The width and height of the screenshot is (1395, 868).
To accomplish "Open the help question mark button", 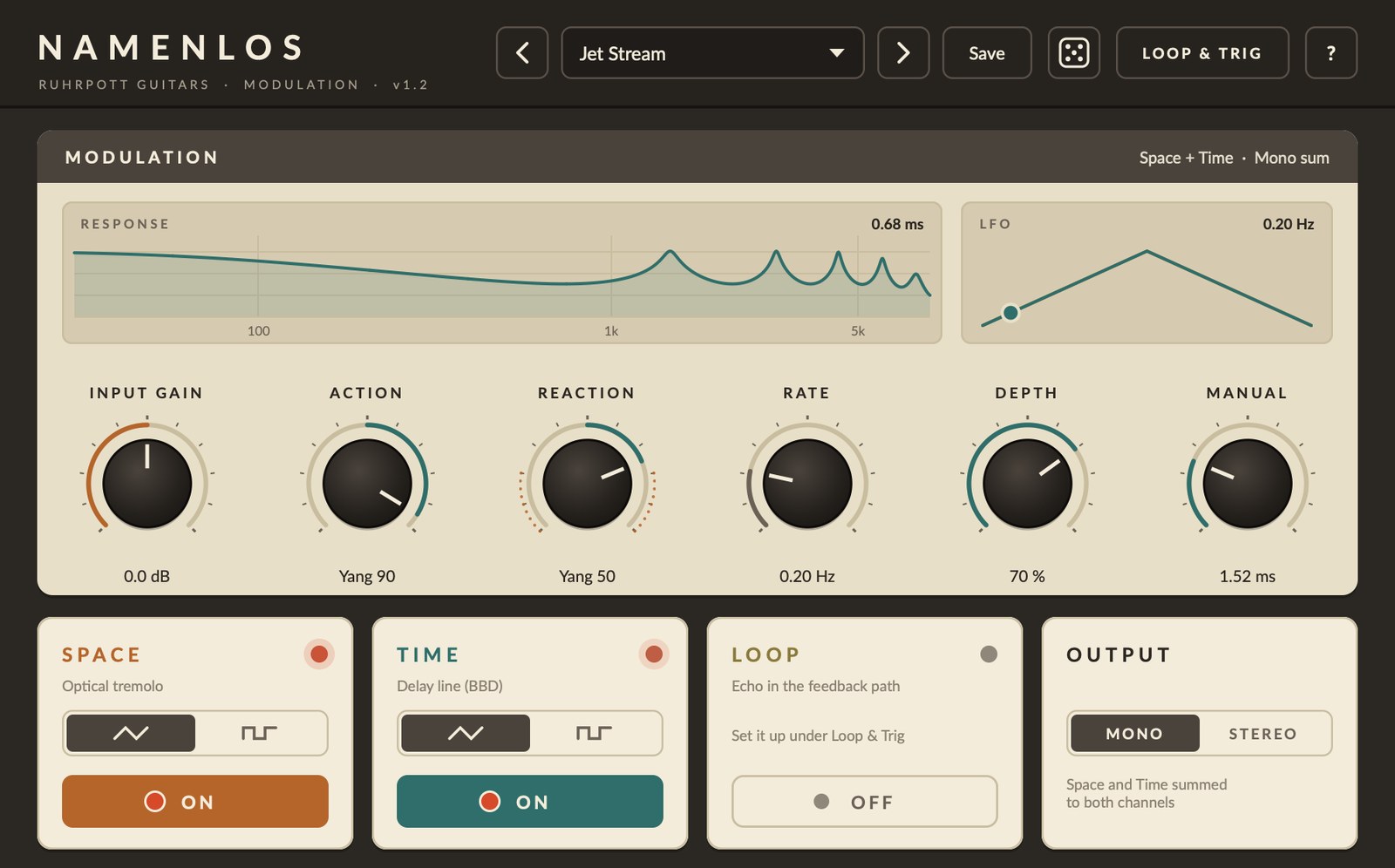I will (x=1331, y=53).
